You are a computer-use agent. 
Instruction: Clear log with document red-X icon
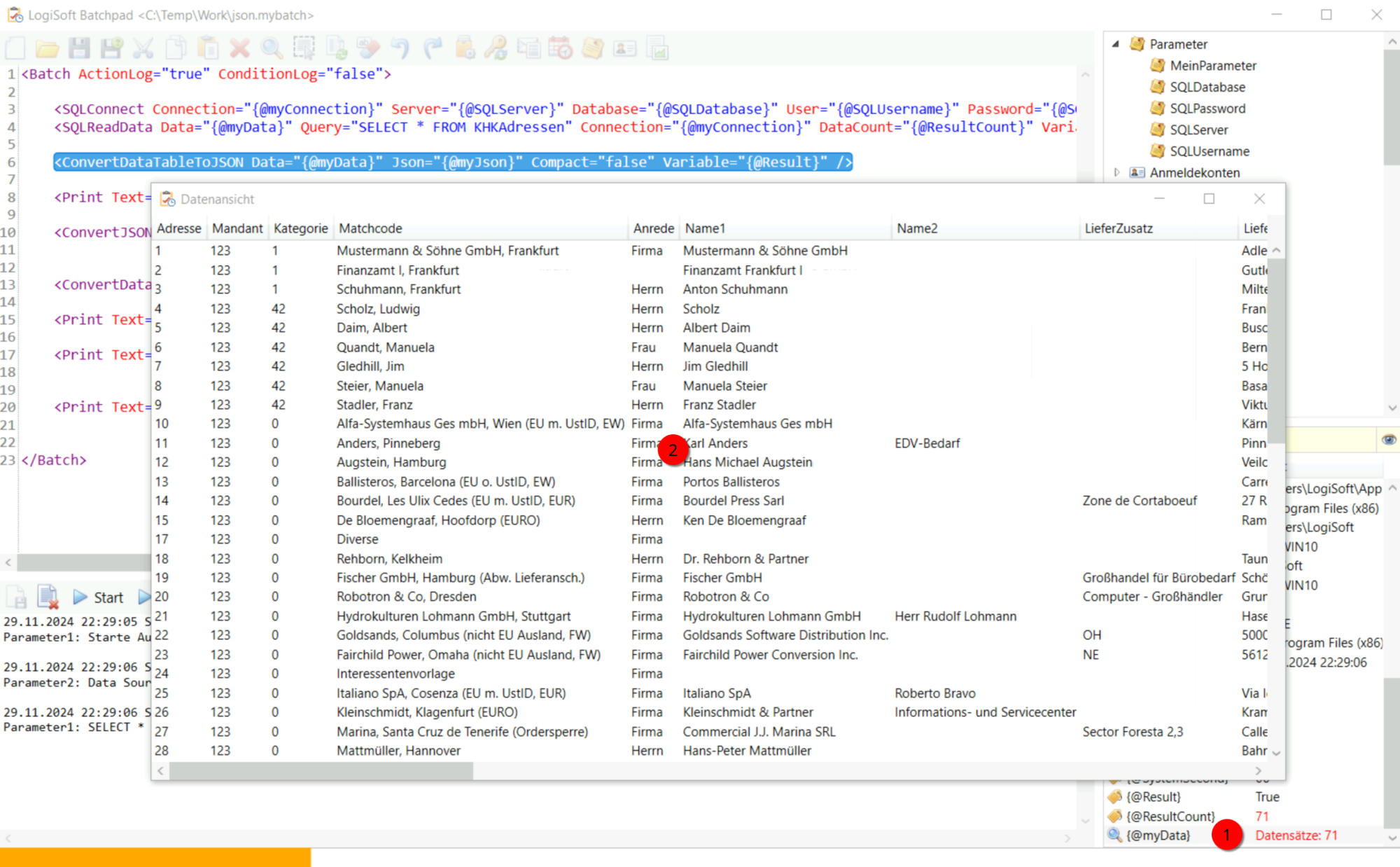48,597
